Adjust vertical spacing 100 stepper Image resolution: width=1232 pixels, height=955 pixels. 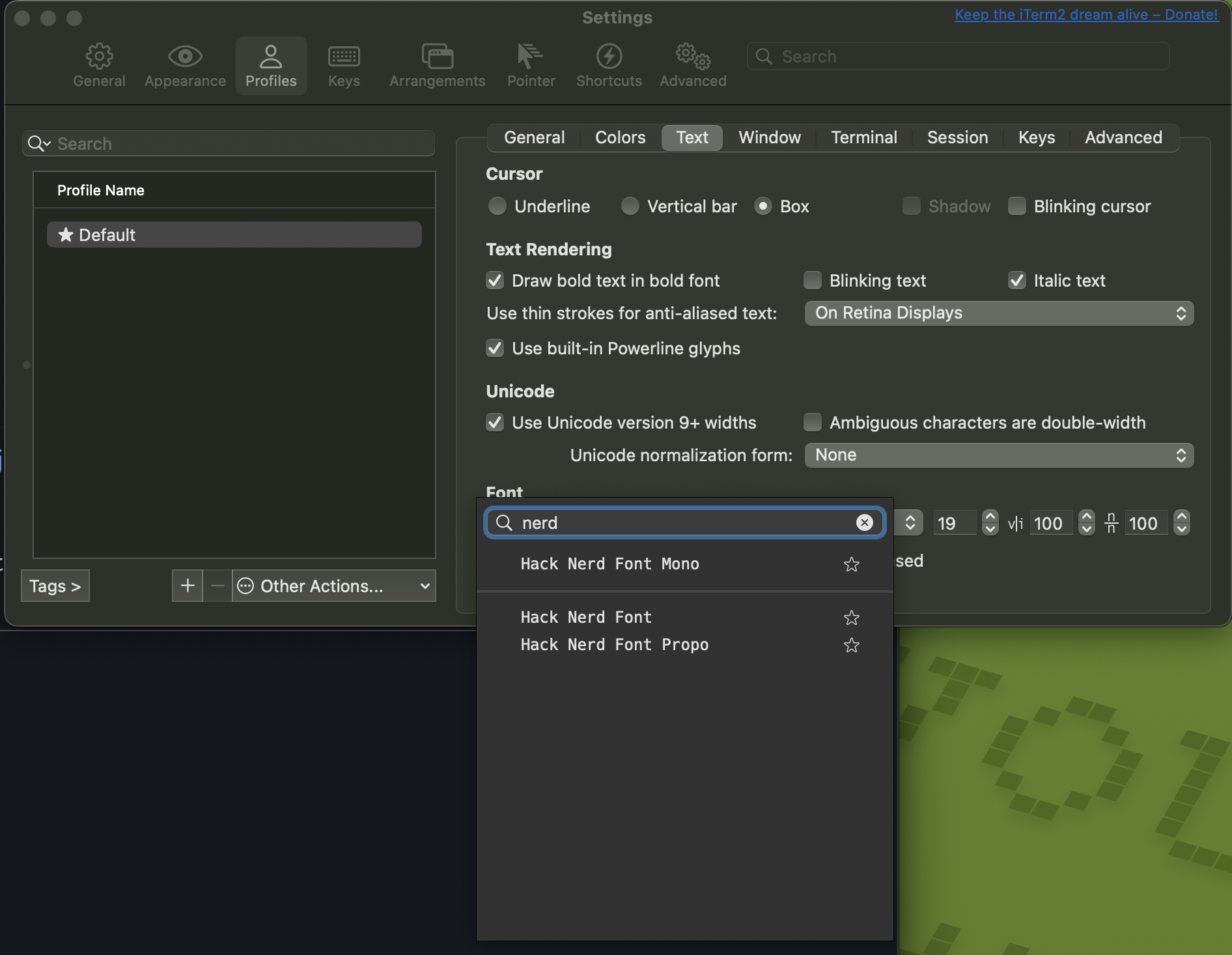point(1181,522)
